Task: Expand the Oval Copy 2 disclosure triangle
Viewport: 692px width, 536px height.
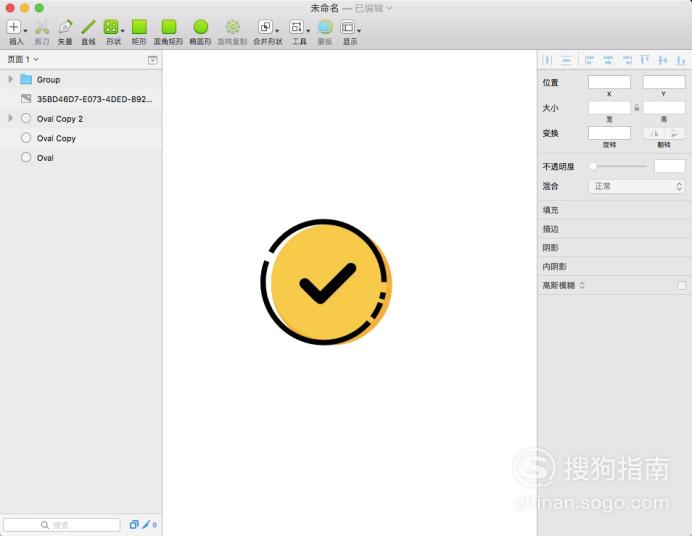Action: coord(11,118)
